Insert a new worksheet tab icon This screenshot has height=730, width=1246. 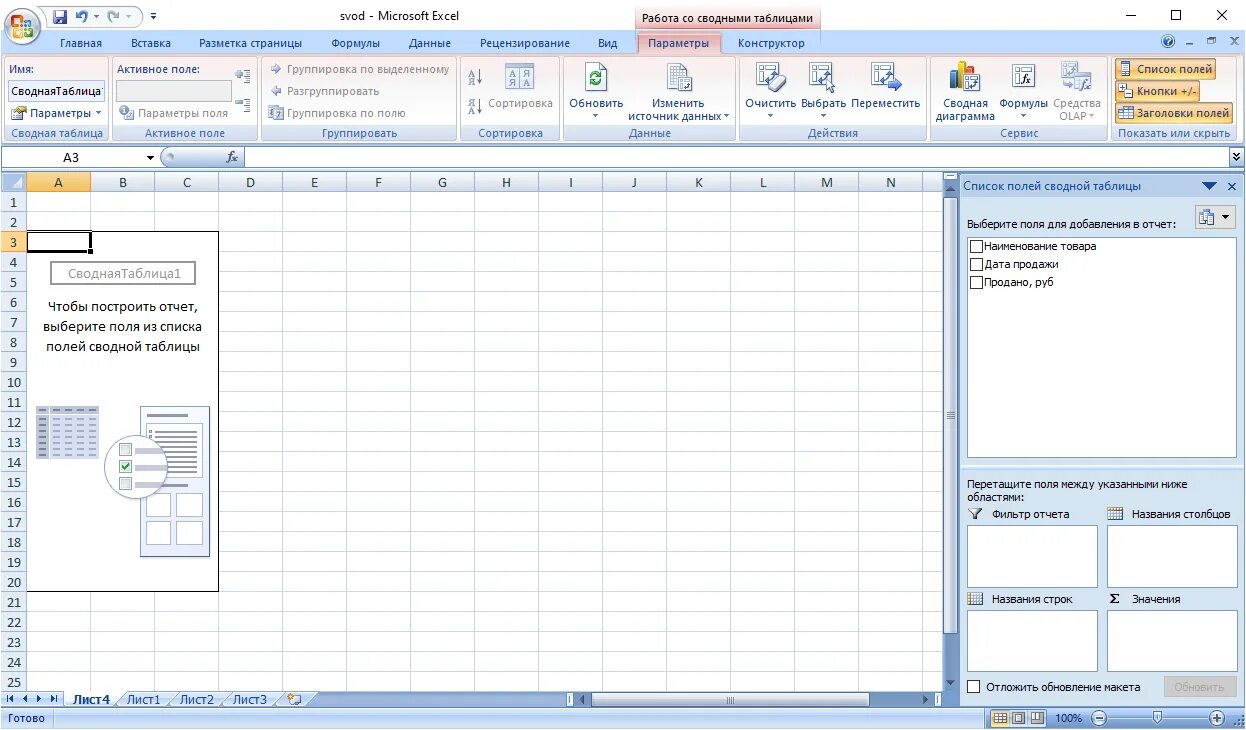294,700
